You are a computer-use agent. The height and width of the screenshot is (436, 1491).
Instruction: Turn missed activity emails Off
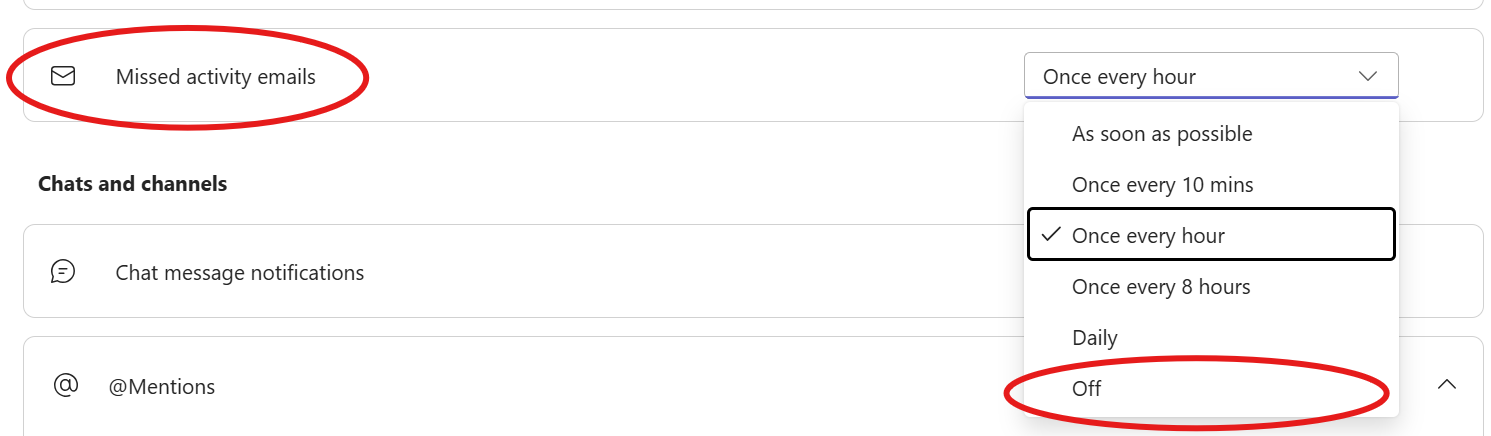pos(1086,389)
